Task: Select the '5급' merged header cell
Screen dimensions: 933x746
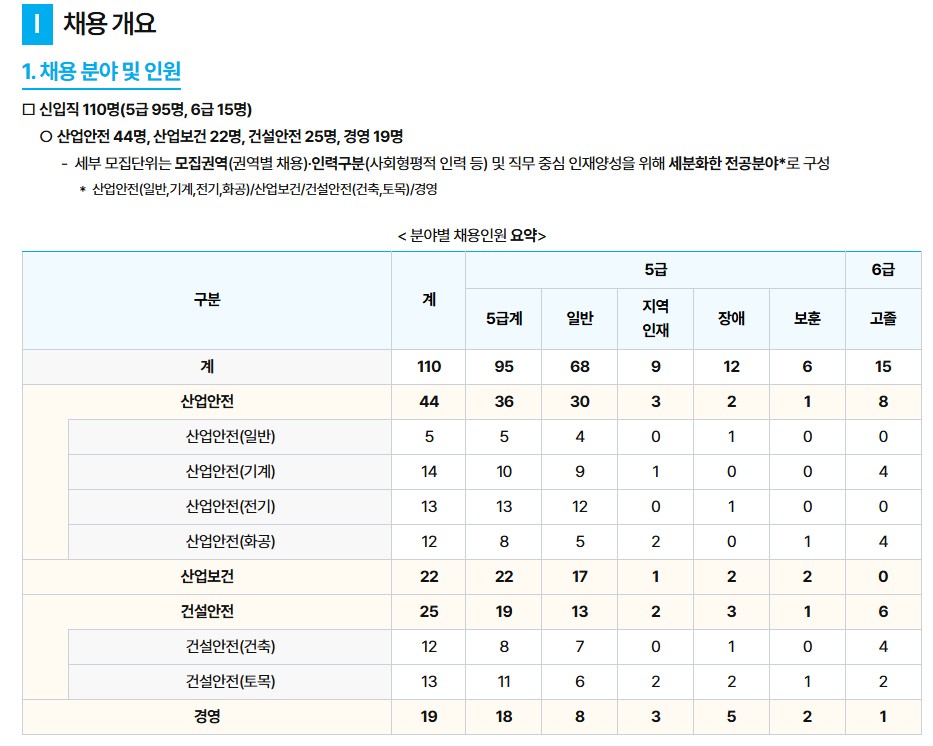Action: tap(655, 269)
